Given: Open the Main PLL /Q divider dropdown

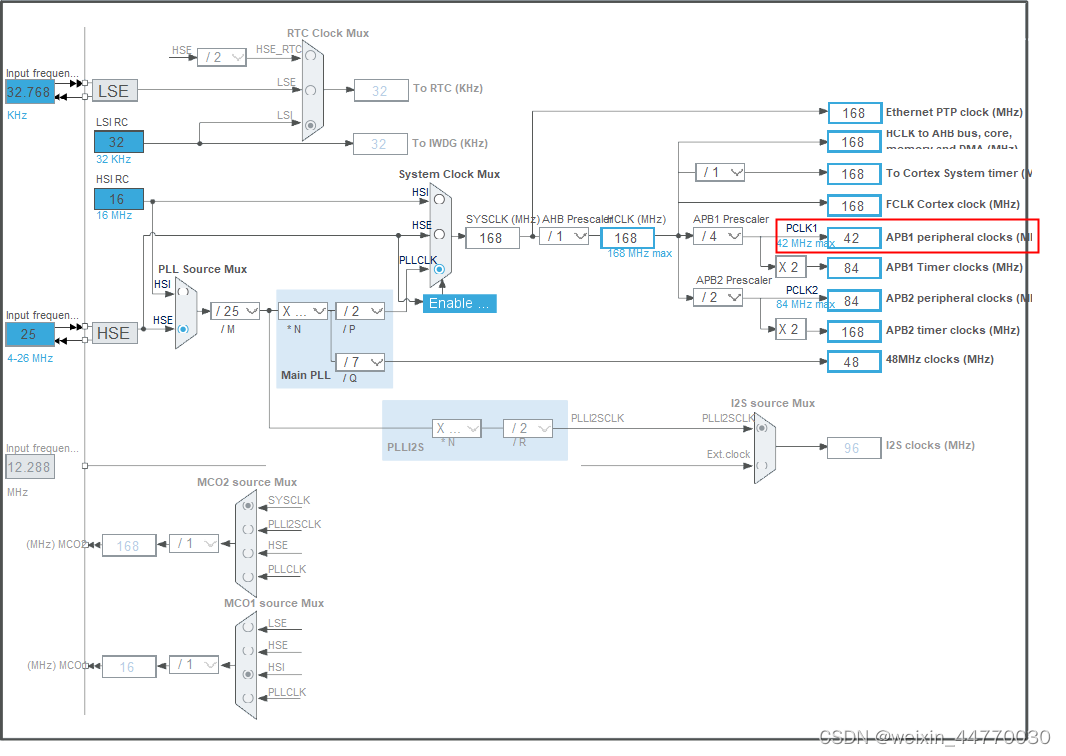Looking at the screenshot, I should pos(360,362).
